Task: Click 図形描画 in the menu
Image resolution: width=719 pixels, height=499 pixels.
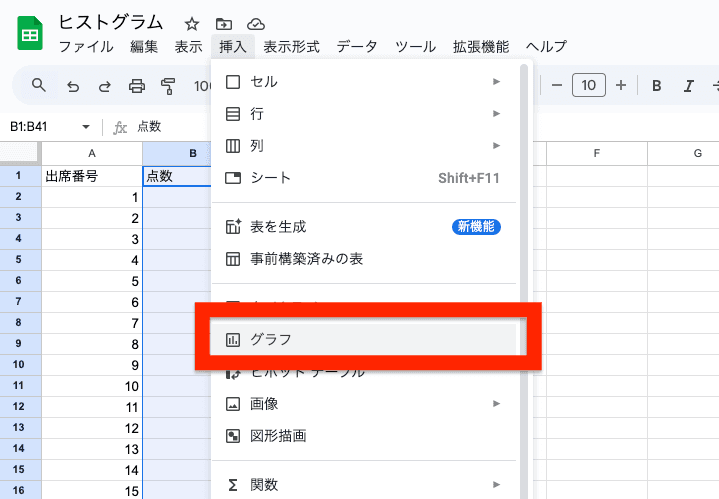Action: 365,436
